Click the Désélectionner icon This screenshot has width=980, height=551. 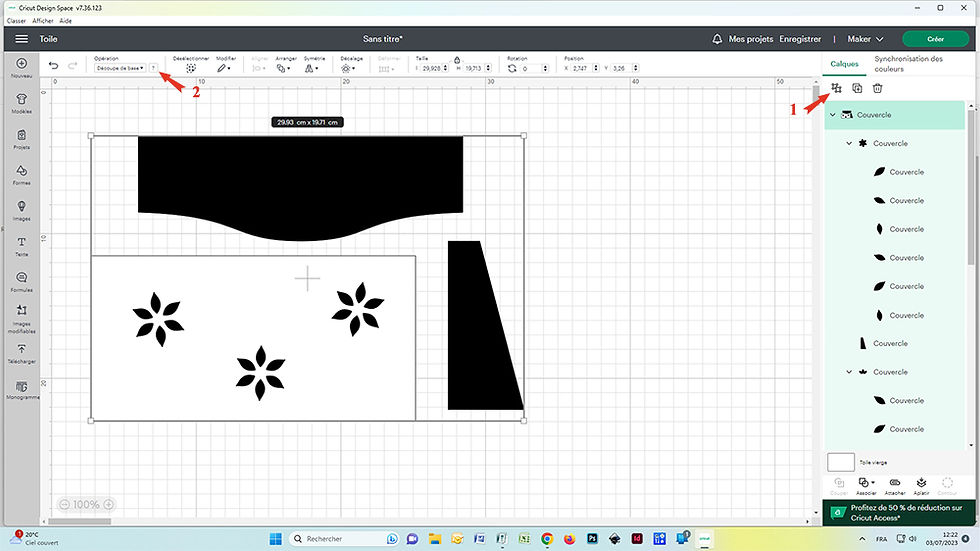click(x=191, y=68)
